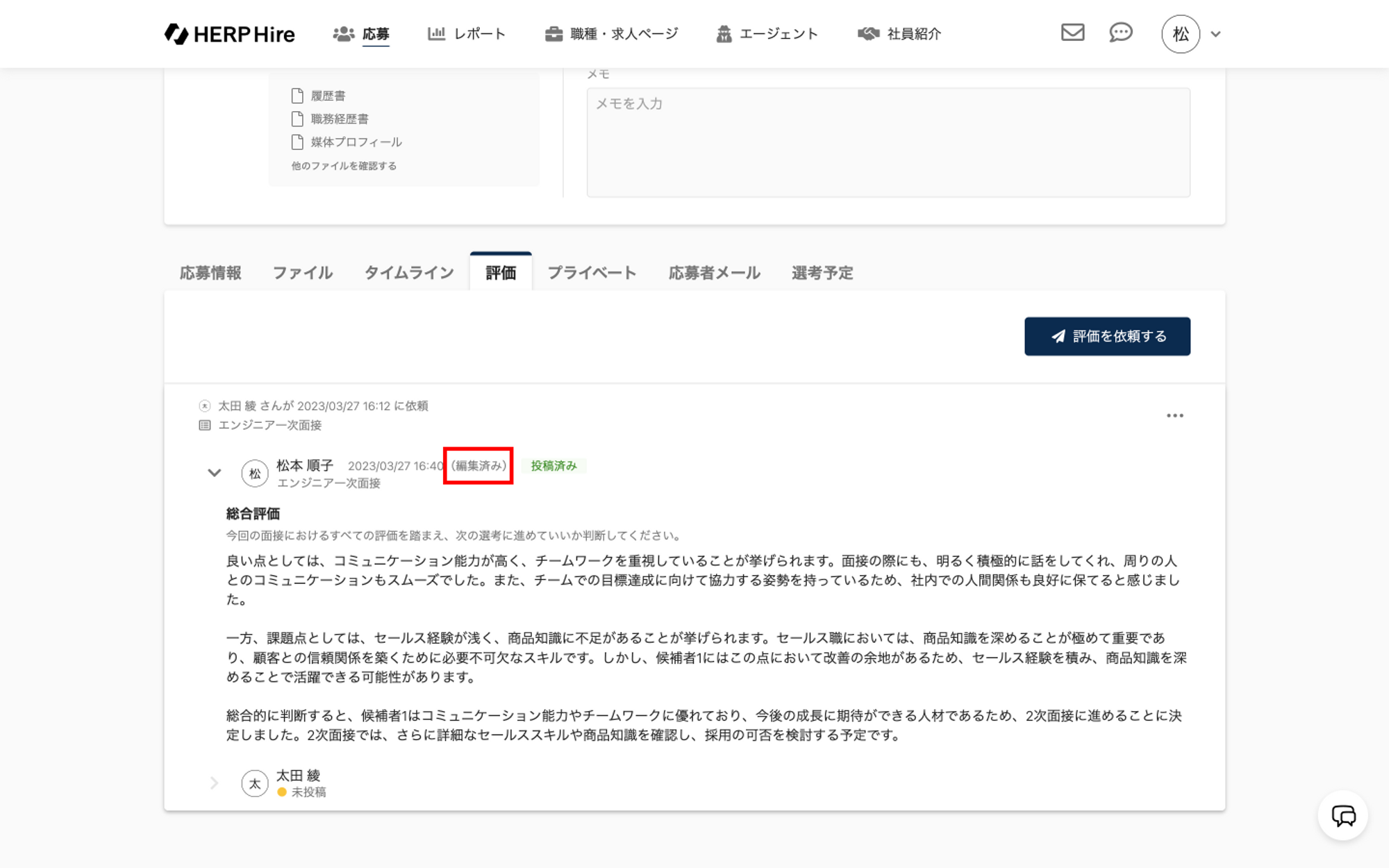Open the chat bubble notifications icon
1389x868 pixels.
pyautogui.click(x=1120, y=33)
